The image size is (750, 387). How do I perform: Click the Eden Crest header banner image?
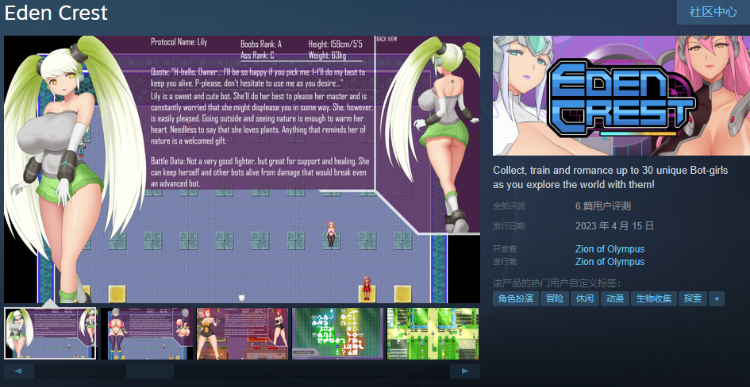(621, 96)
